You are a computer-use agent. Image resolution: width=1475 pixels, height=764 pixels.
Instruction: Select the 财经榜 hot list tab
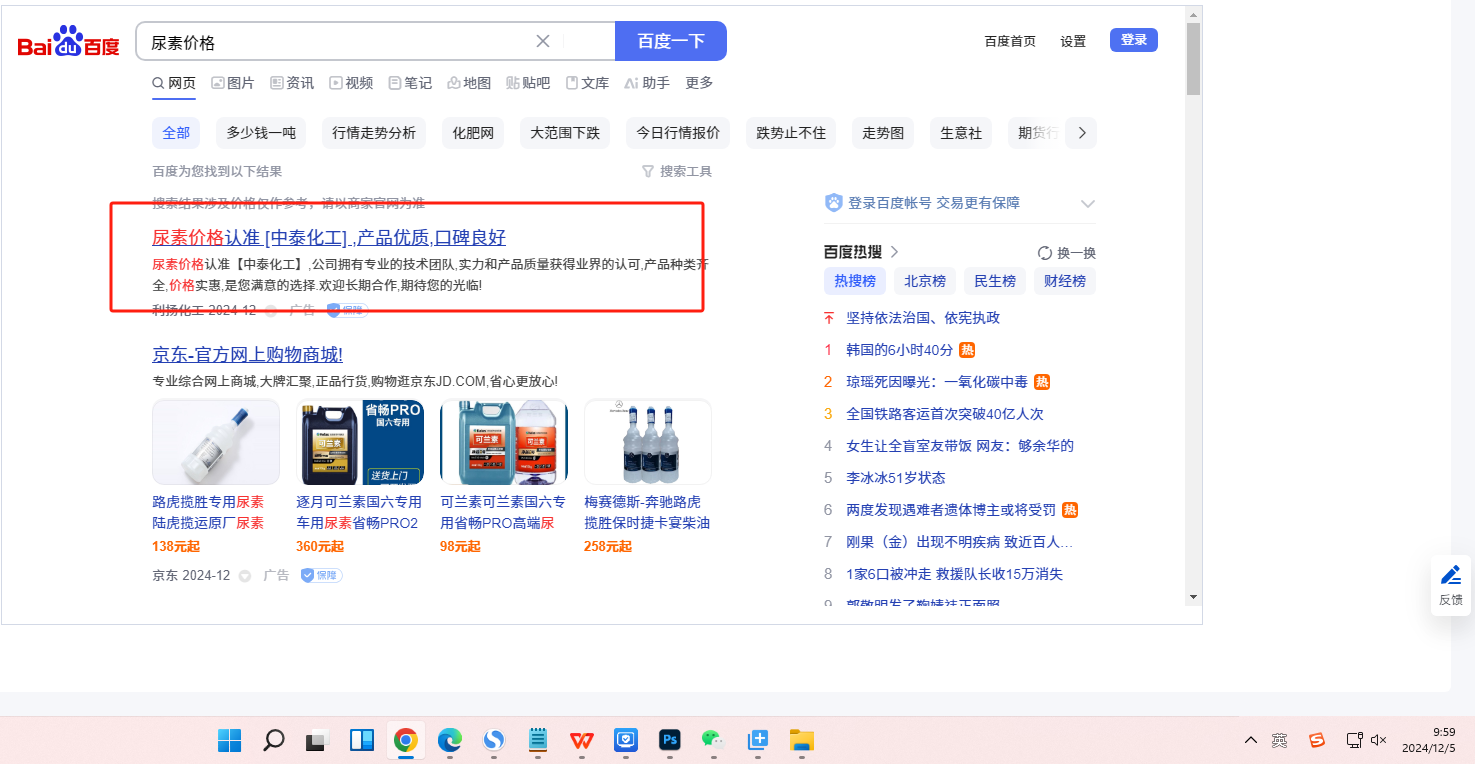coord(1064,281)
